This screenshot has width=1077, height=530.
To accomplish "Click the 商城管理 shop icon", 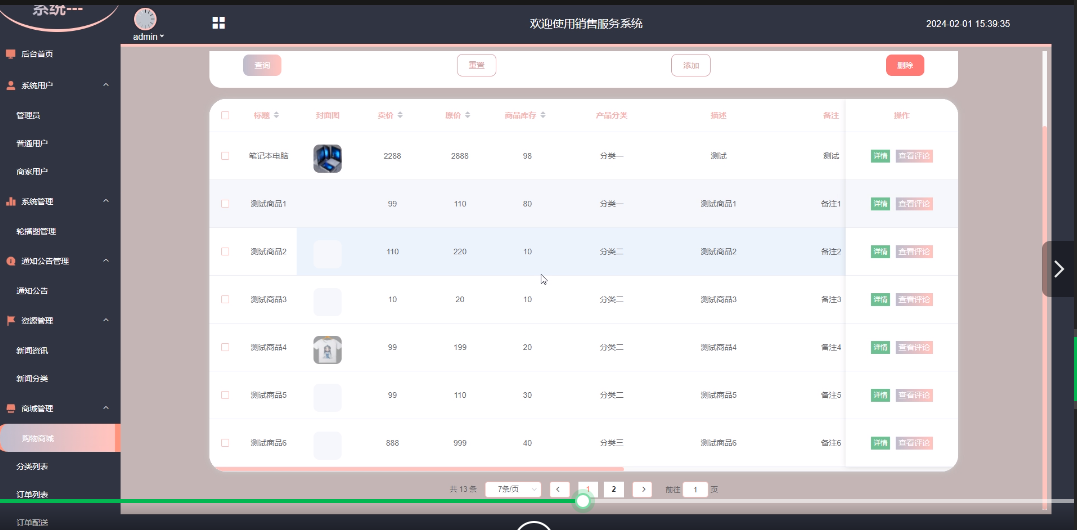I will [x=10, y=408].
